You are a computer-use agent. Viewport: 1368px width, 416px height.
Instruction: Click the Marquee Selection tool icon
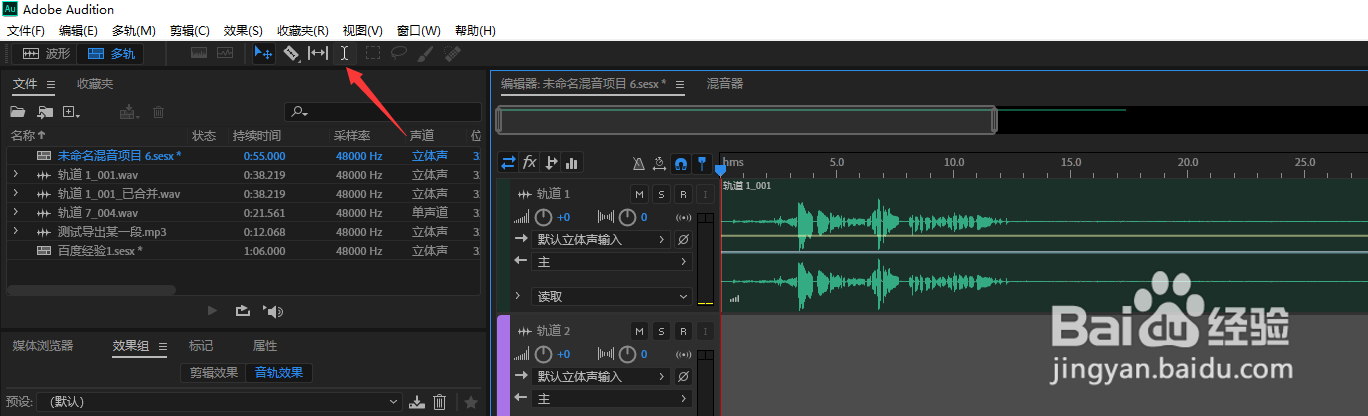373,53
